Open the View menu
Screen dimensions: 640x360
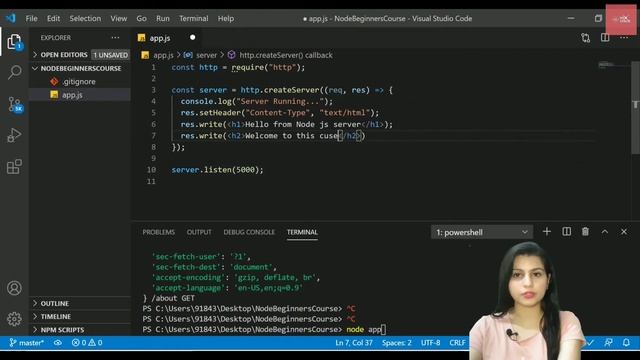tap(119, 18)
